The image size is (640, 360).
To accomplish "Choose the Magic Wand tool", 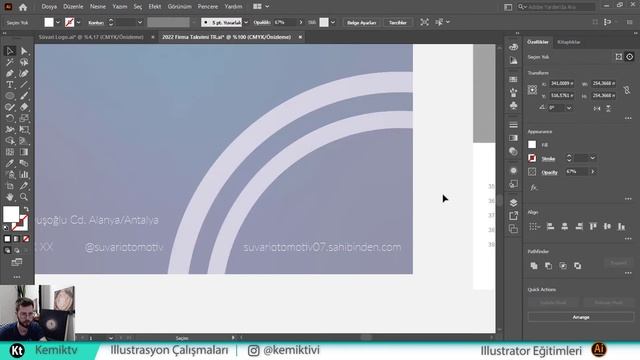I will (10, 62).
